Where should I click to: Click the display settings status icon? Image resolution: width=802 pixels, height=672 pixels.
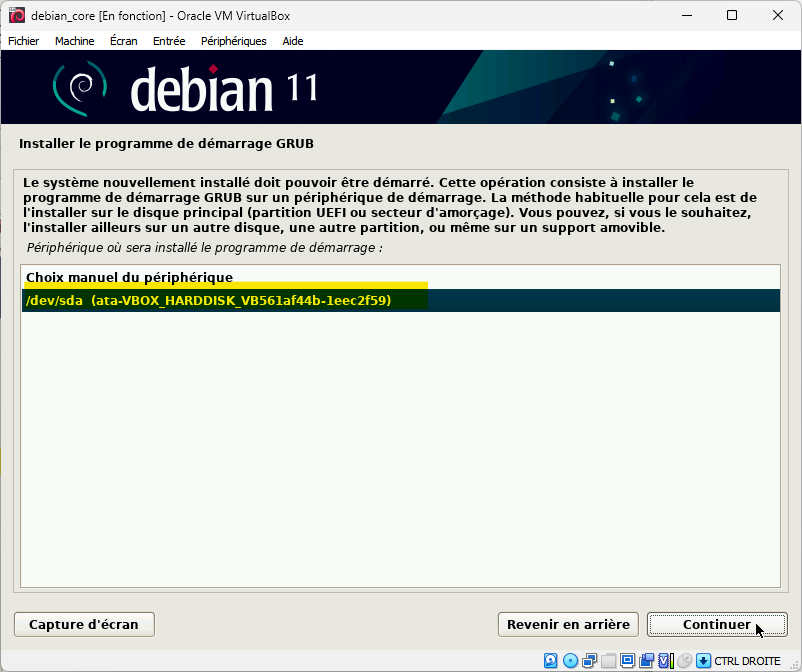pos(628,660)
